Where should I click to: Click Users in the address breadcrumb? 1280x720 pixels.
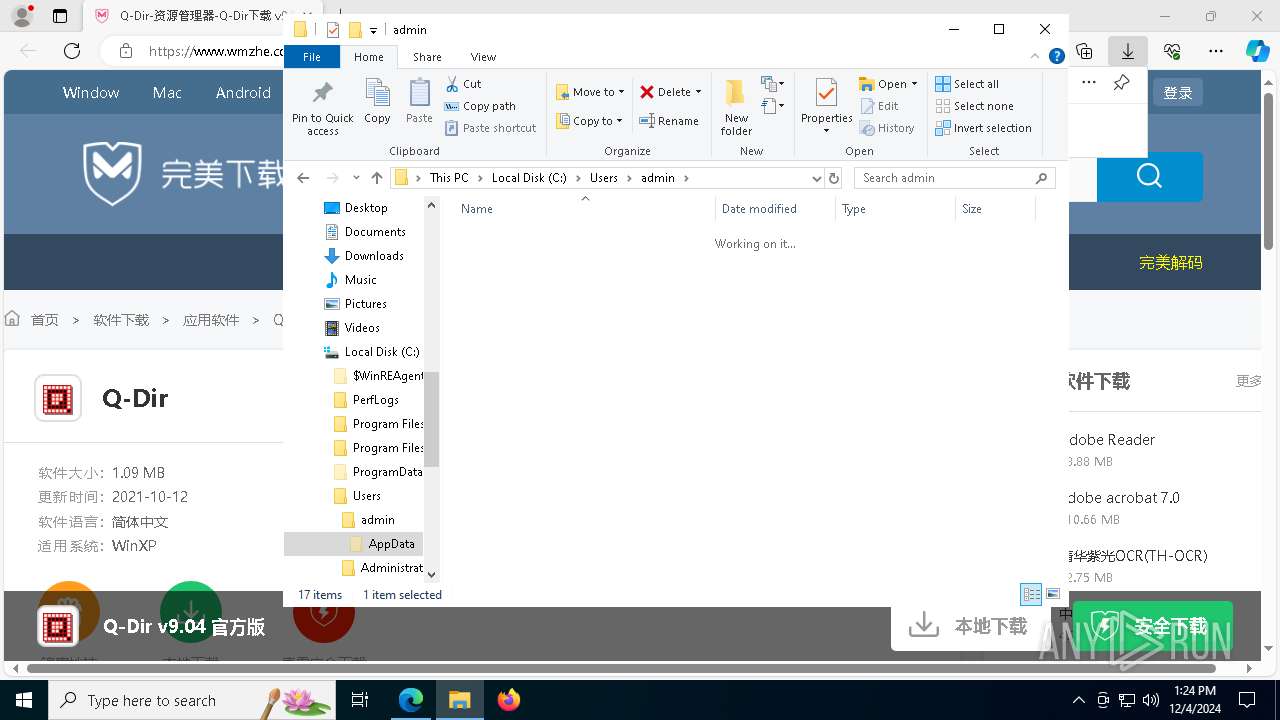point(603,178)
